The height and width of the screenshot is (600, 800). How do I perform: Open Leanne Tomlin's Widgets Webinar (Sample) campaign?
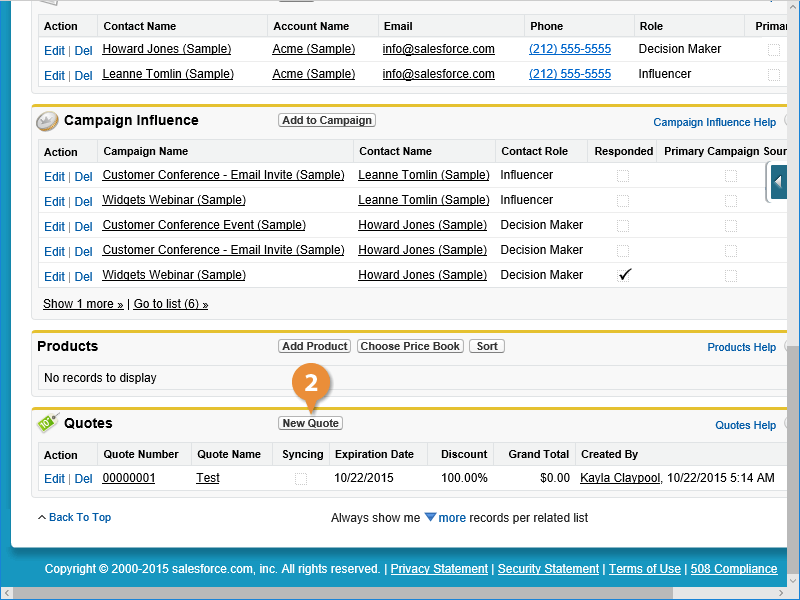click(x=174, y=200)
